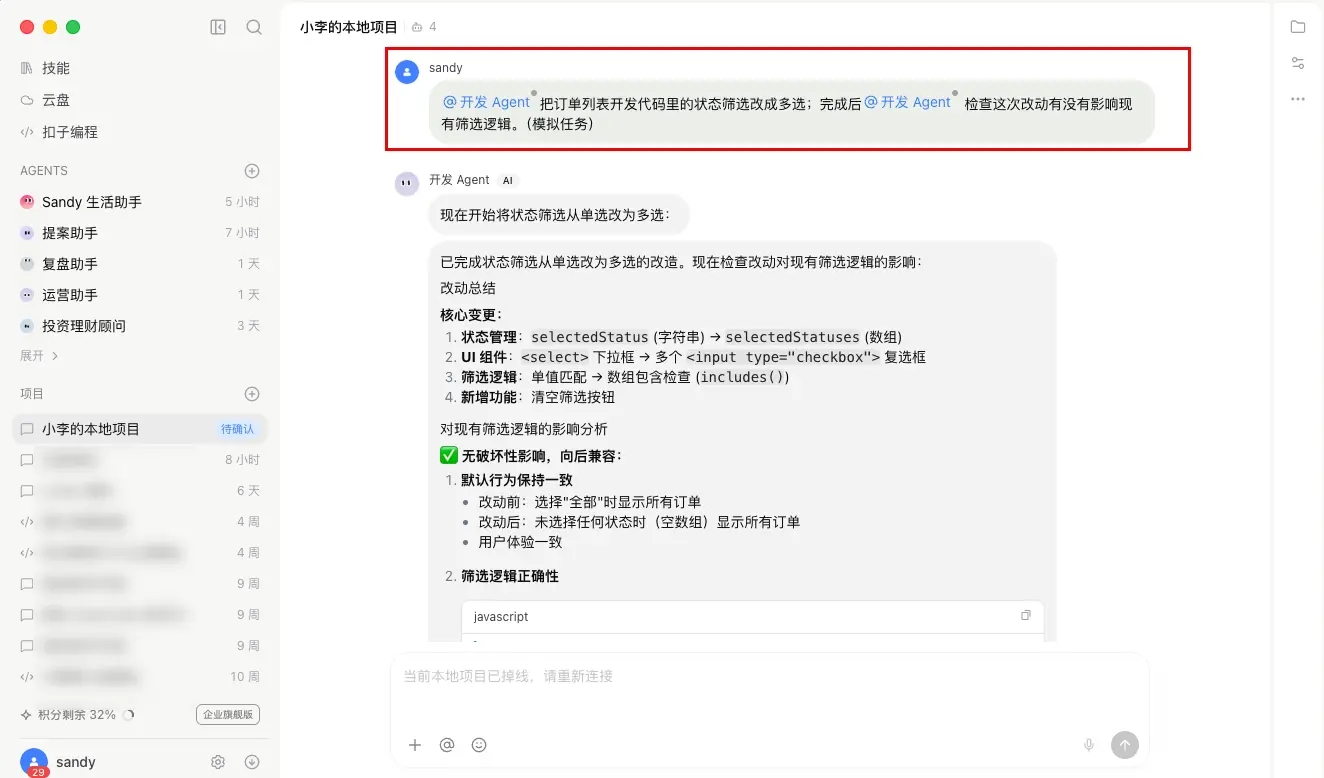Screen dimensions: 1324x778
Task: Open 小李的本地项目 in the project list
Action: (140, 429)
